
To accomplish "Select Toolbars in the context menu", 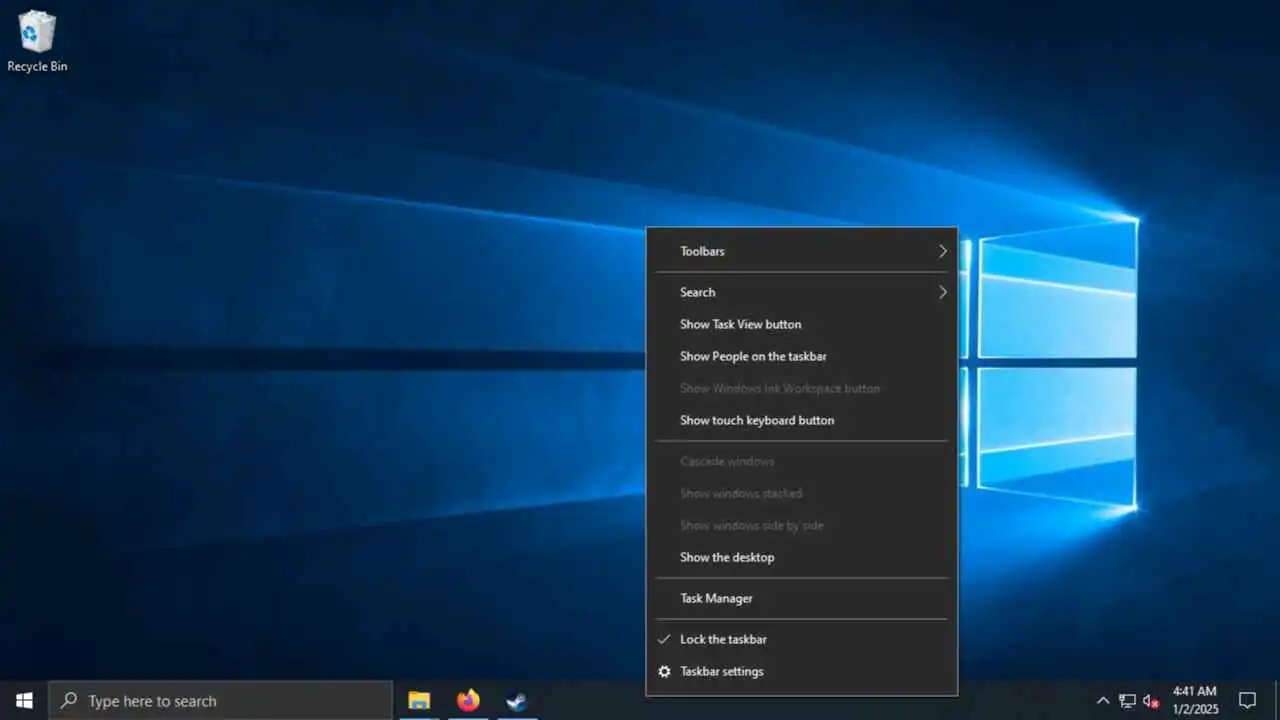I will pos(802,251).
